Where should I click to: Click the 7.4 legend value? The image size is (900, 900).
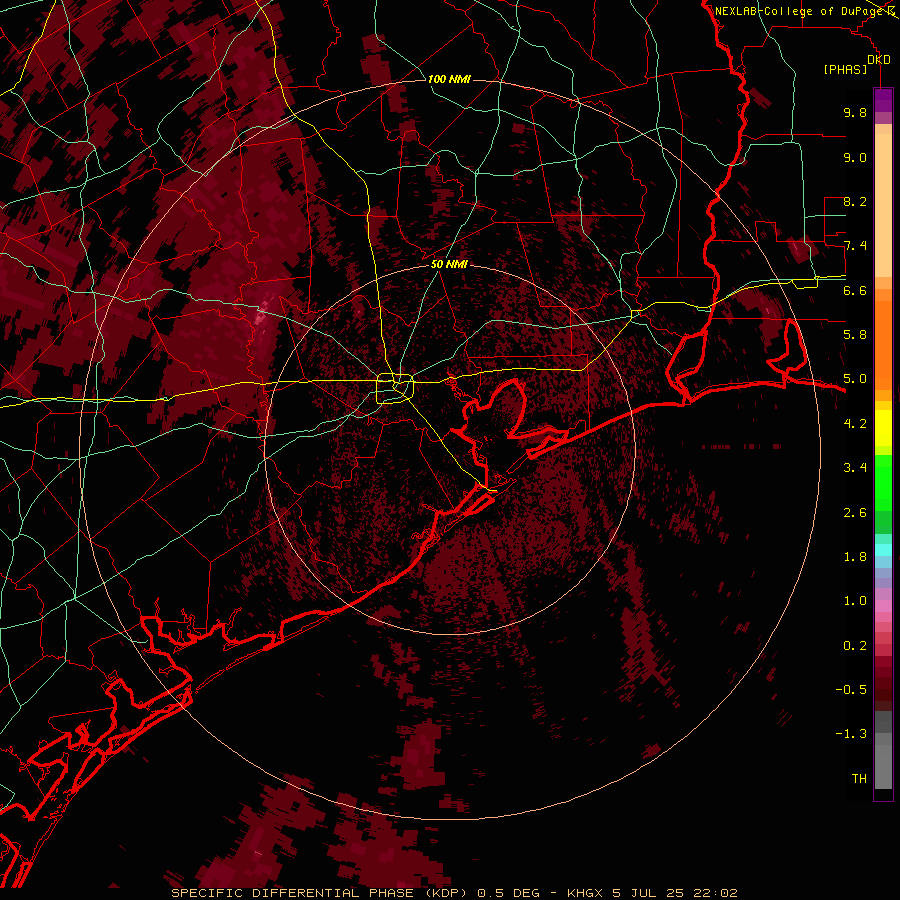coord(855,246)
